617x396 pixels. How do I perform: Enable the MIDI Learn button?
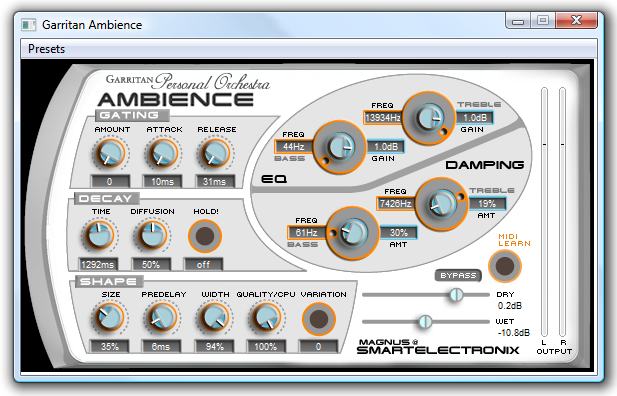505,266
